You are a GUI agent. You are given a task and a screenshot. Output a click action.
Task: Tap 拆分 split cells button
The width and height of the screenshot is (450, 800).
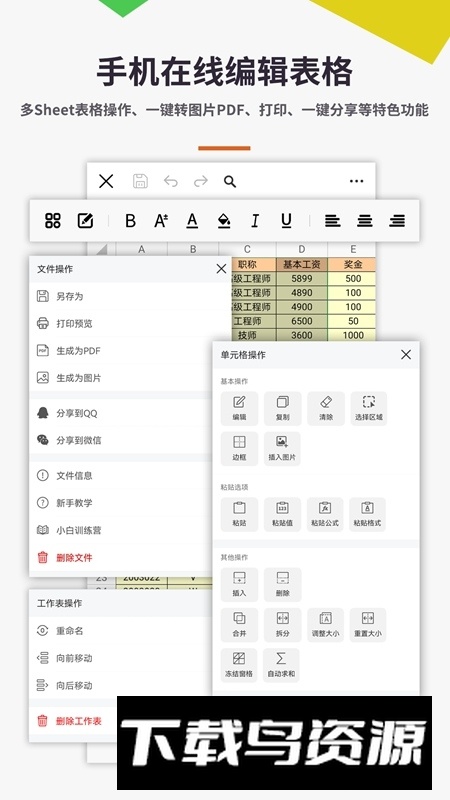[x=283, y=624]
